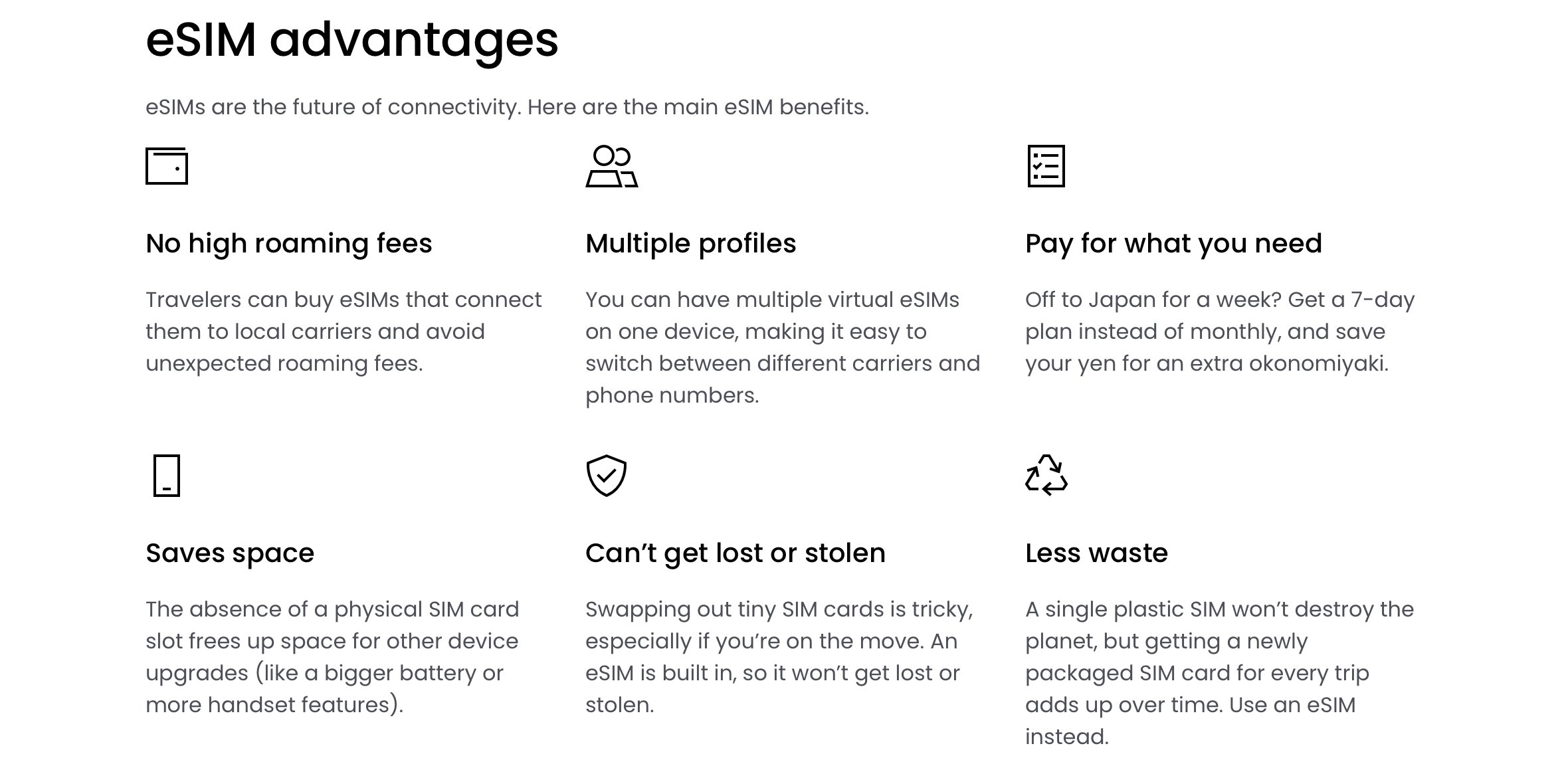Click the recycling arrows icon

[x=1046, y=476]
